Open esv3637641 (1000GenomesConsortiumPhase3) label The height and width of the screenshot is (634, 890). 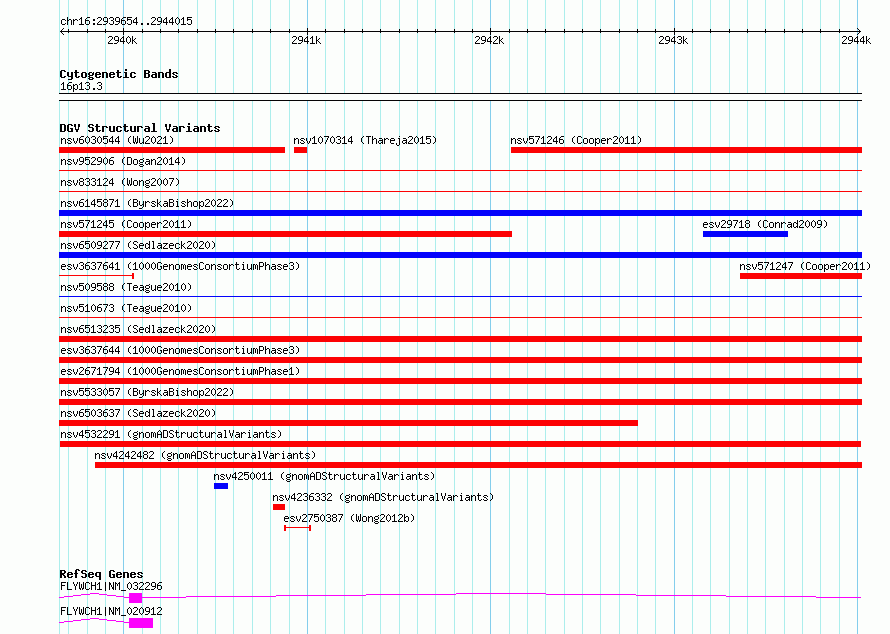tap(180, 266)
